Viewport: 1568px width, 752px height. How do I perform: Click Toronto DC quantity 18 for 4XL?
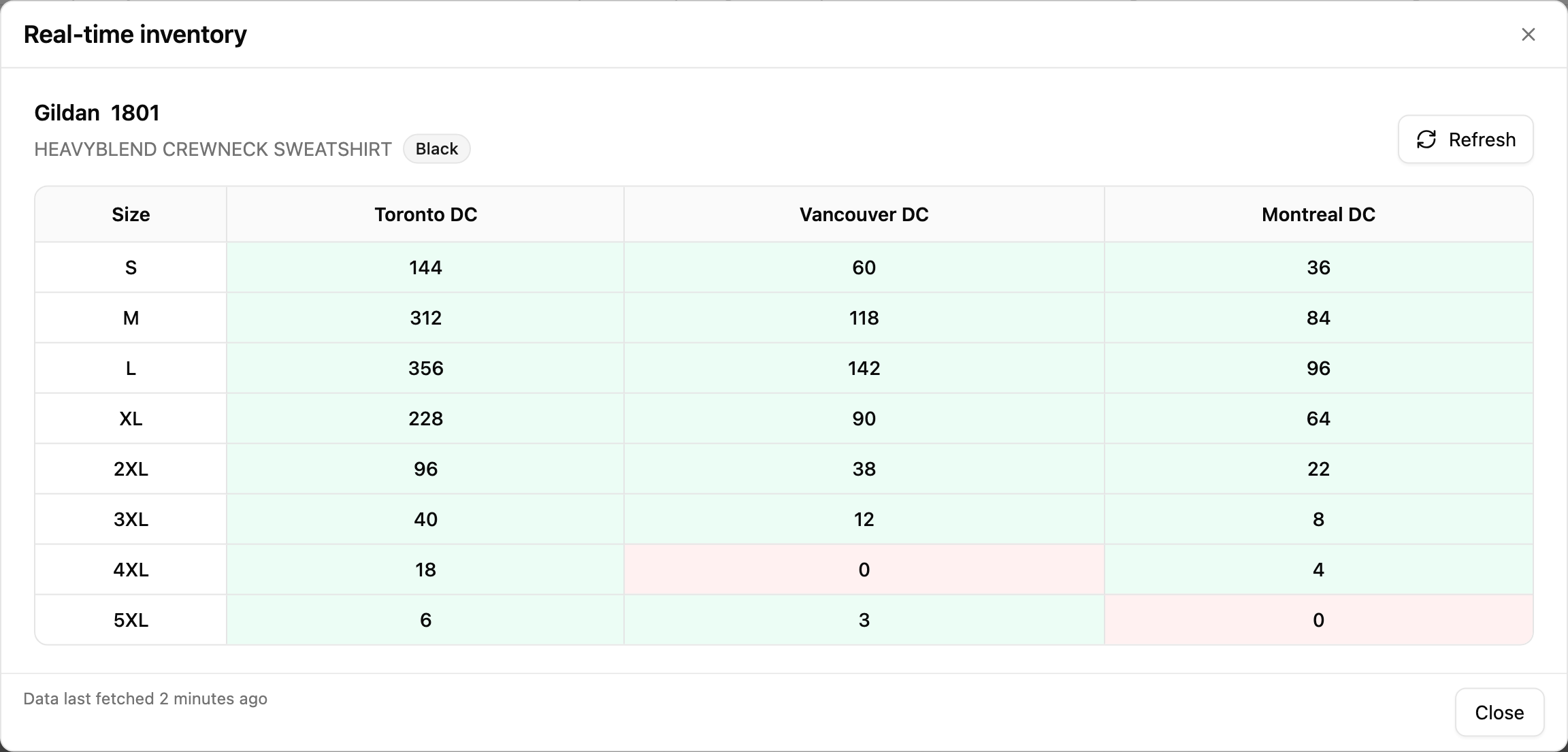click(425, 570)
